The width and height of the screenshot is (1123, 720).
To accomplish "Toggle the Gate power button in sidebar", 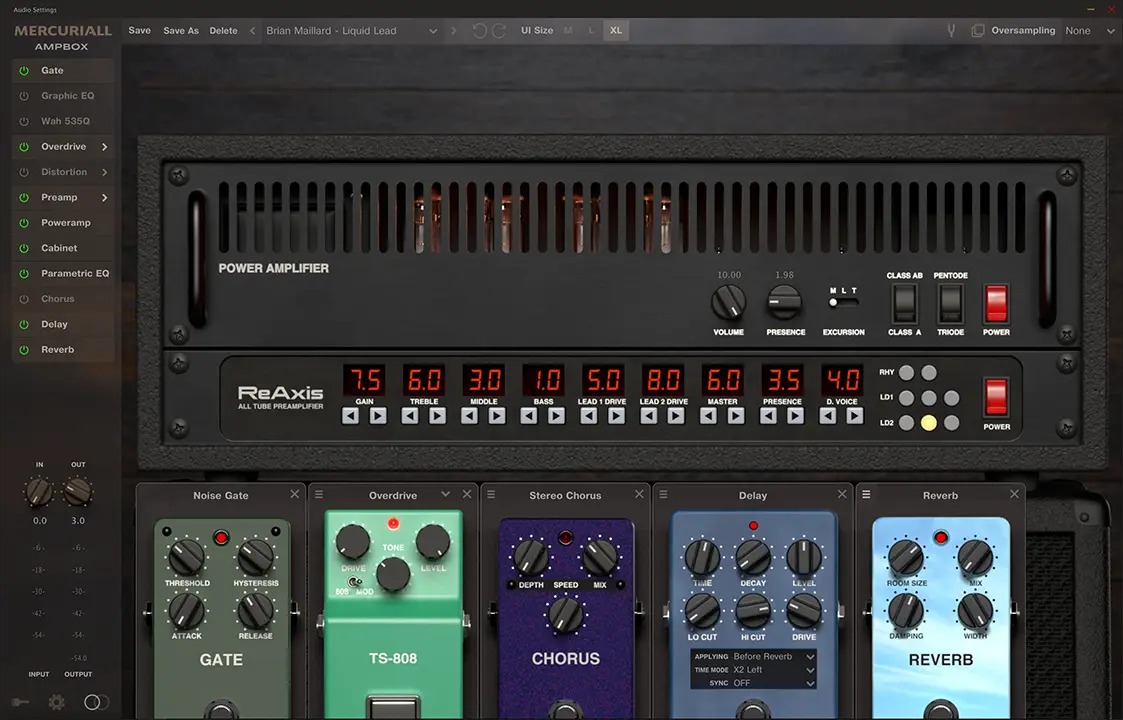I will (24, 71).
